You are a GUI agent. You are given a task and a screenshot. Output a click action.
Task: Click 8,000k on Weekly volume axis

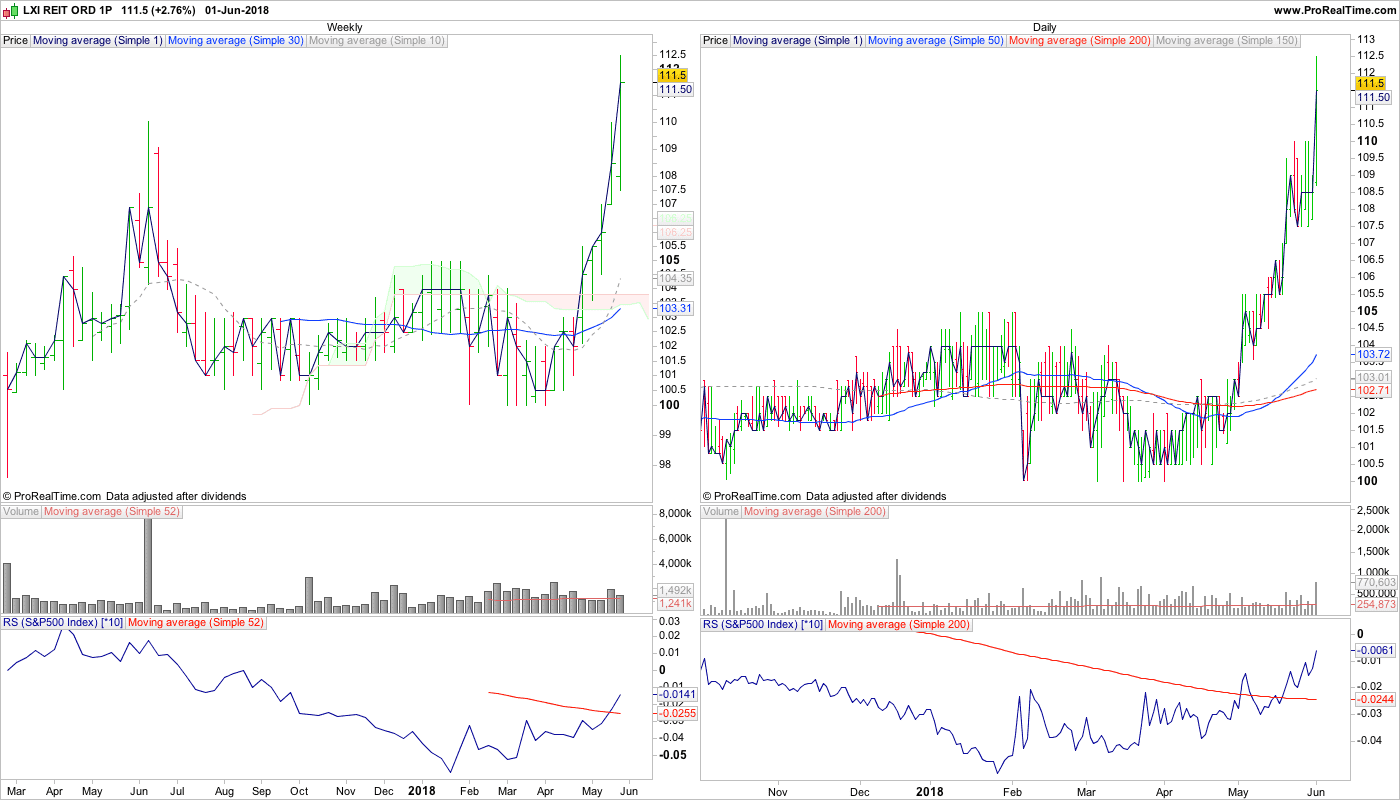676,513
